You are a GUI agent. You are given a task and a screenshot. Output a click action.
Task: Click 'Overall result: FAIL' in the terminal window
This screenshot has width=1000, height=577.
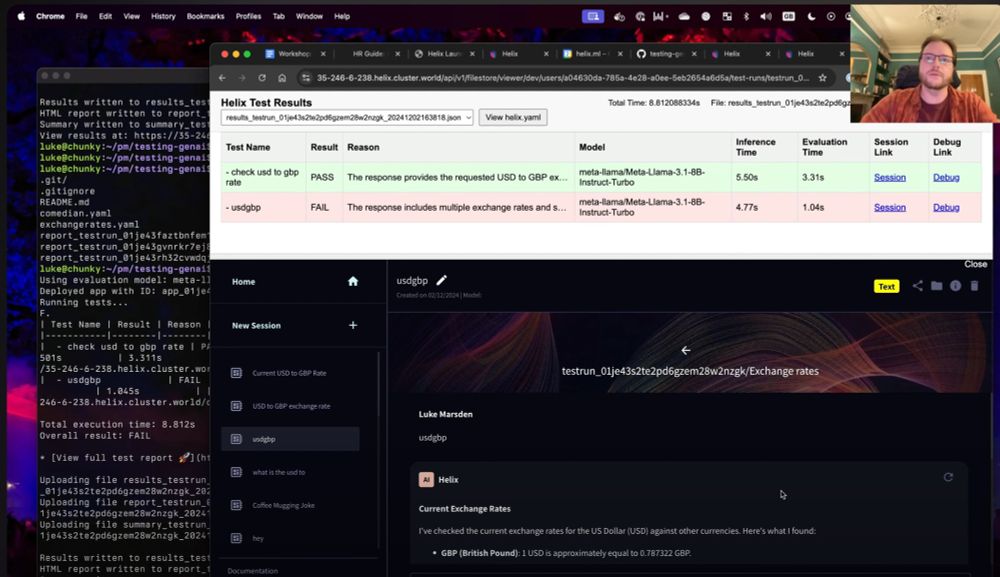[95, 436]
